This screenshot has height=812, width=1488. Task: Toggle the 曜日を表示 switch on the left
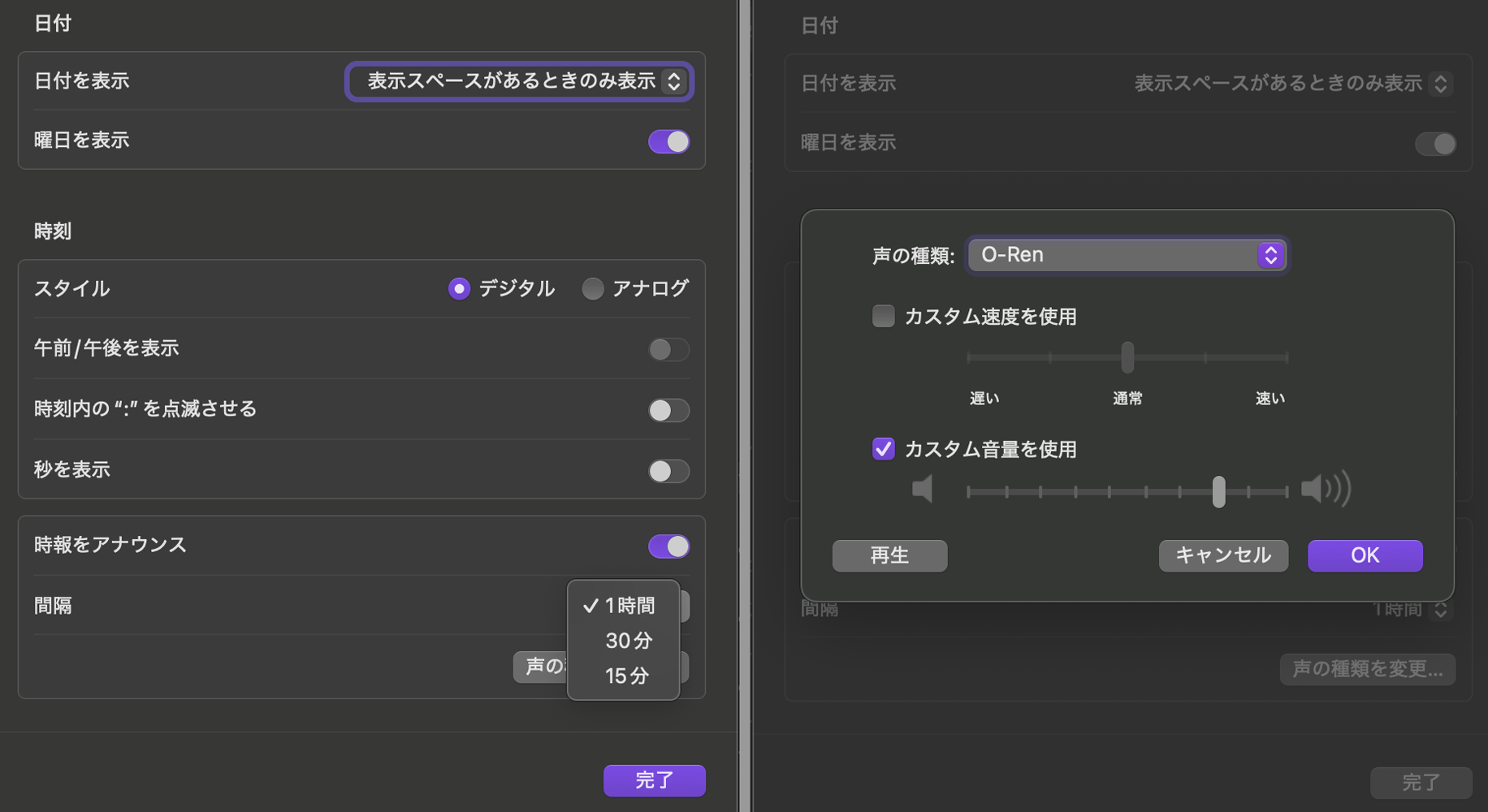(668, 141)
